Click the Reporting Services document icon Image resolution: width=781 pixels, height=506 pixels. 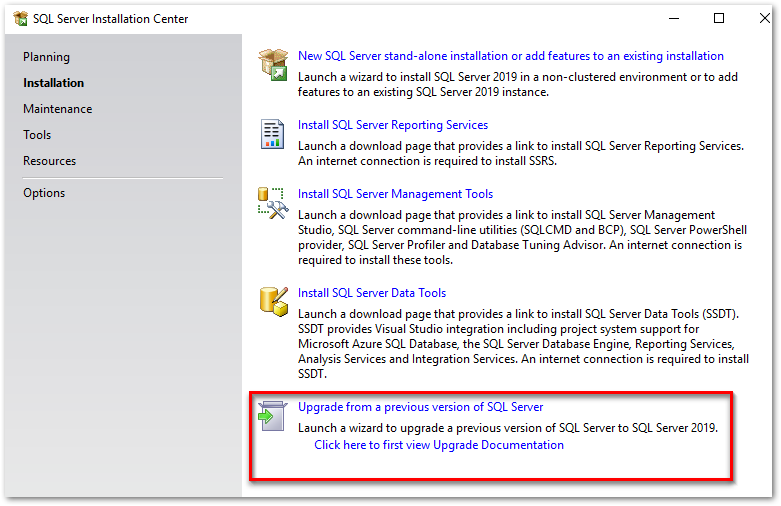(272, 134)
